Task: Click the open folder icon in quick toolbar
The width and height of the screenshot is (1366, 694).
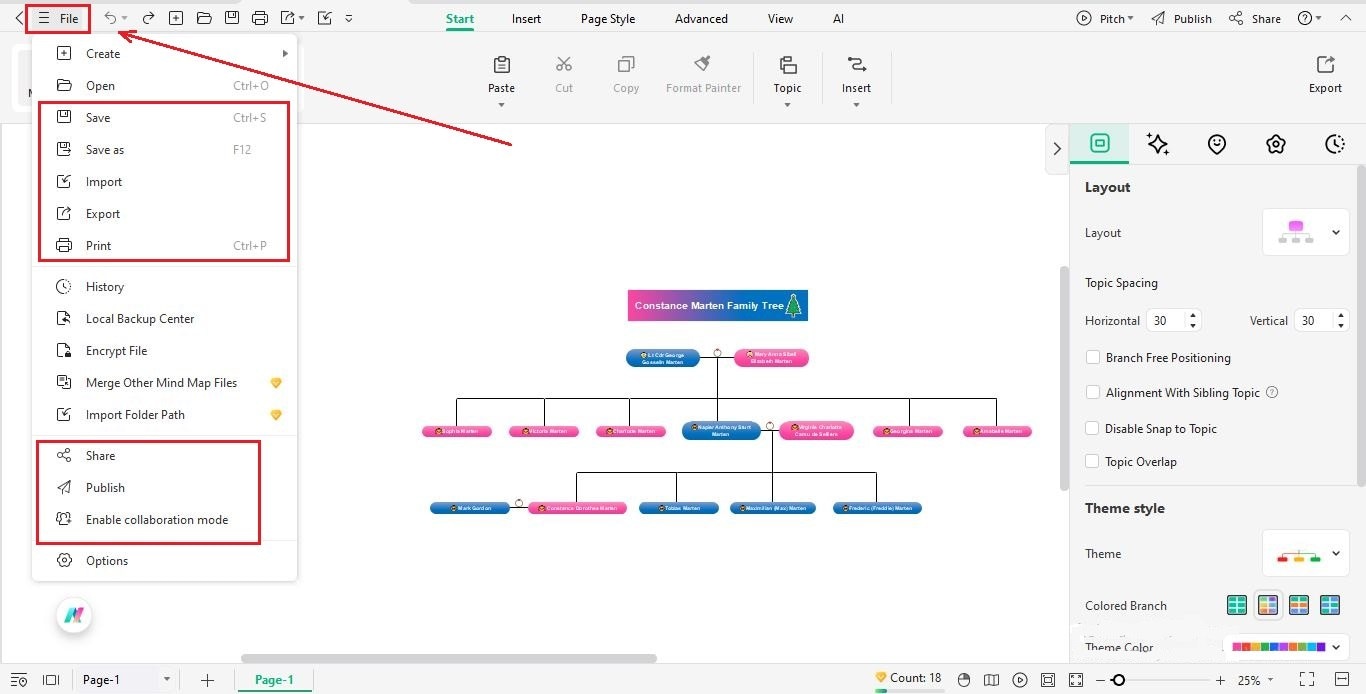Action: [x=204, y=18]
